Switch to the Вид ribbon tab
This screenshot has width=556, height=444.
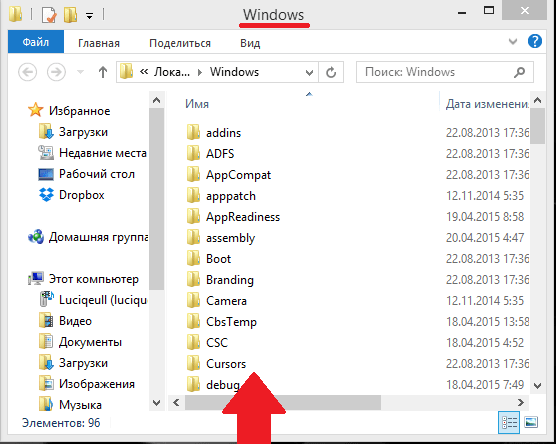pos(250,43)
